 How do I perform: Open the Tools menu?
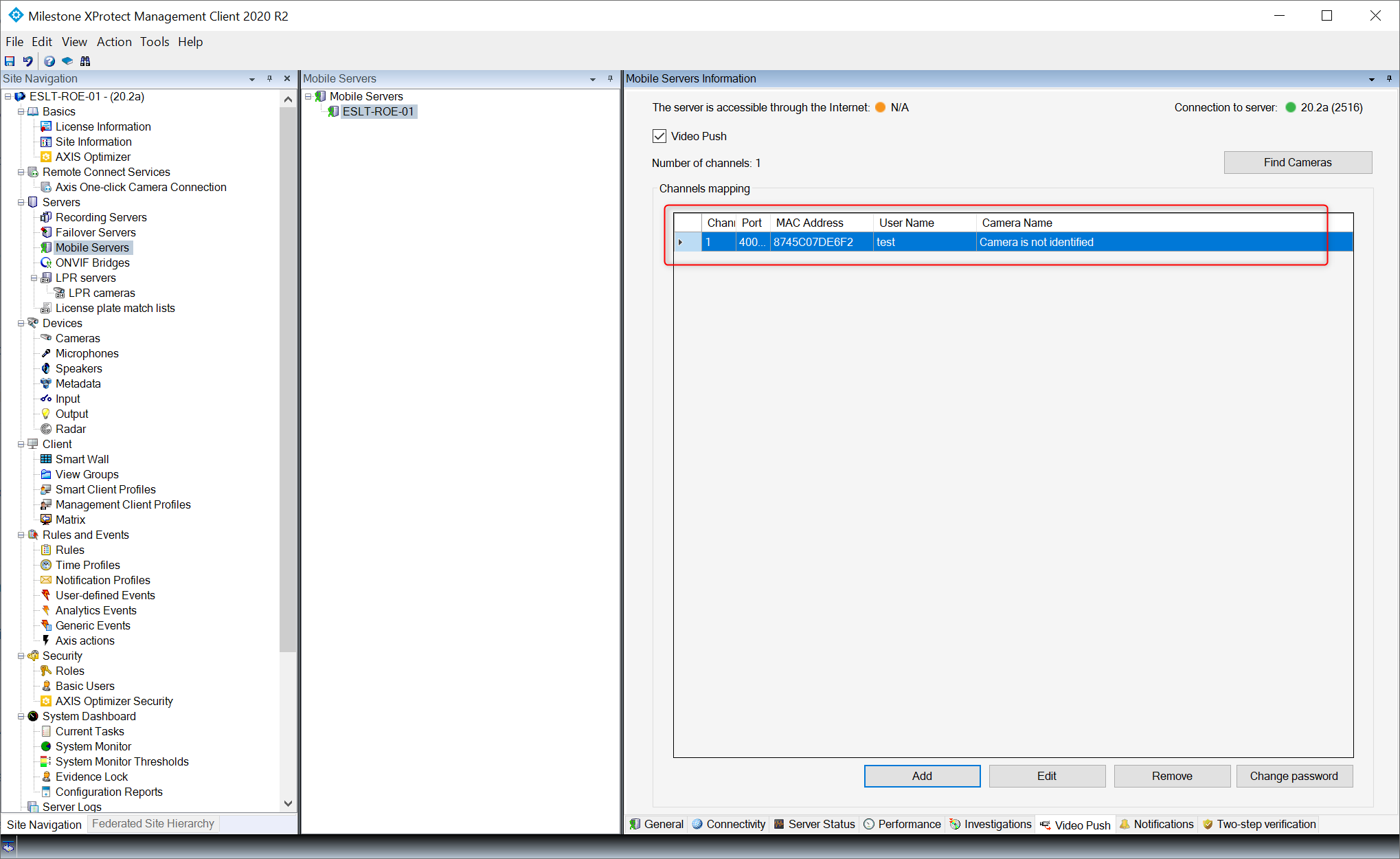155,42
